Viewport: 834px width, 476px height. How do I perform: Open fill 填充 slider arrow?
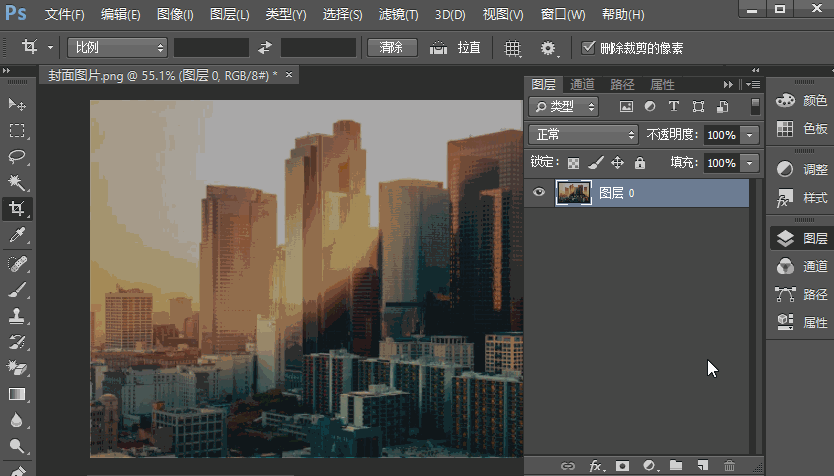tap(750, 163)
